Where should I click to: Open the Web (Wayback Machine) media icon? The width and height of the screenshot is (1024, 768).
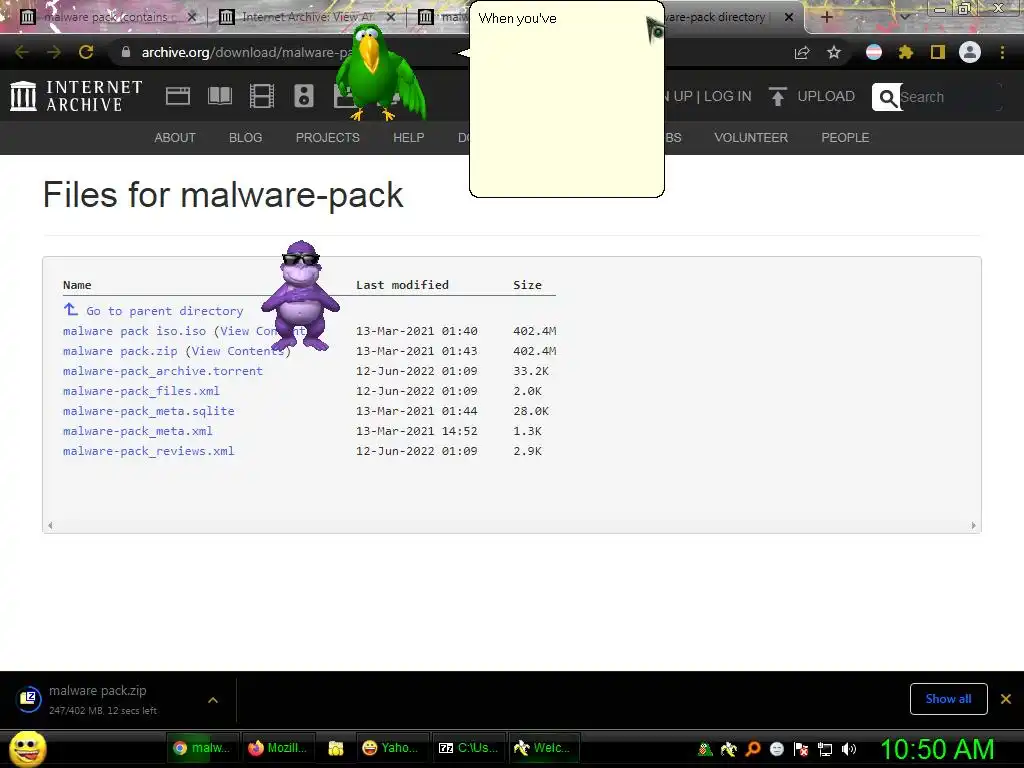click(x=178, y=96)
